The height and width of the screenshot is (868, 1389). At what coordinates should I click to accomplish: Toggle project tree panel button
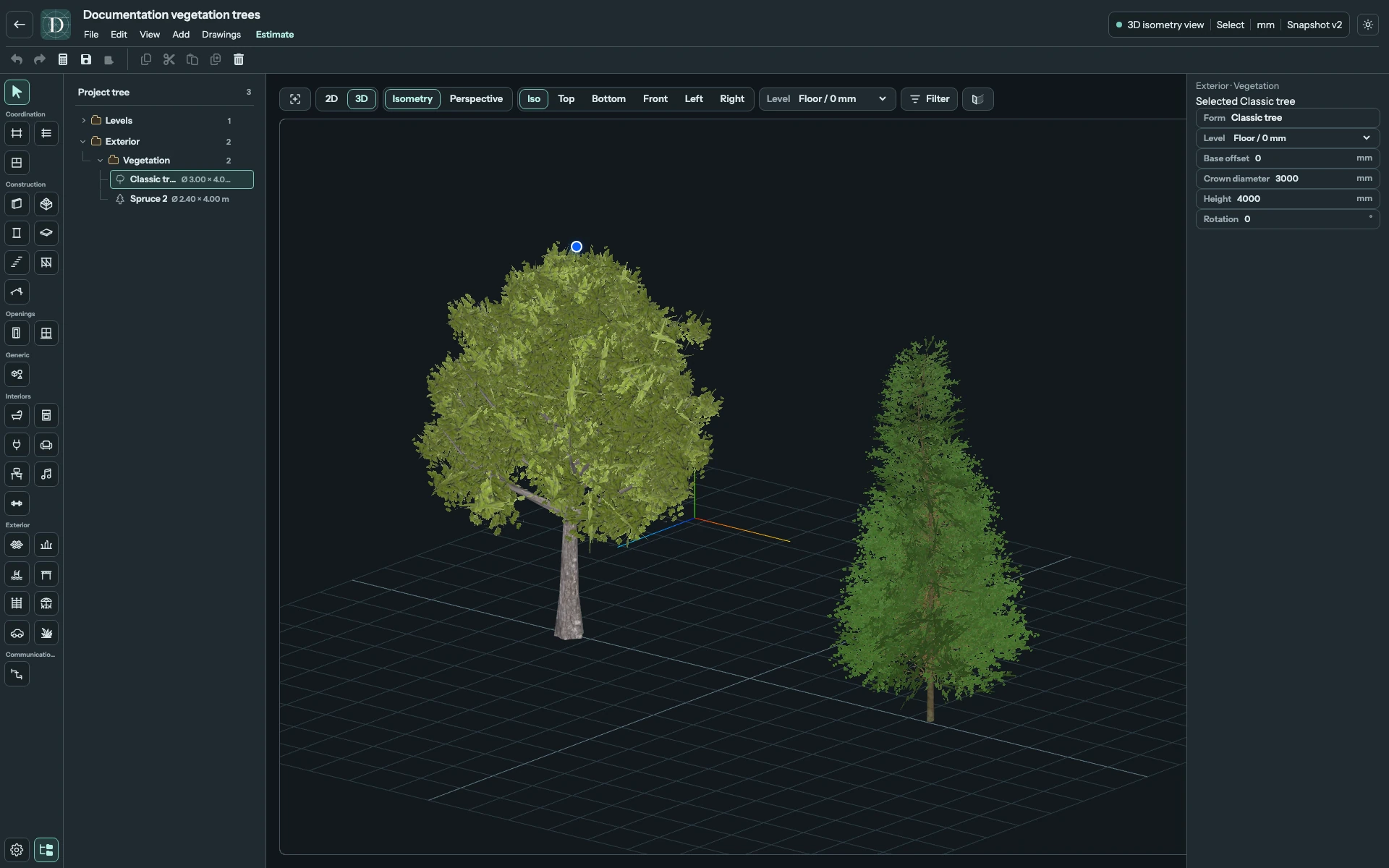46,850
